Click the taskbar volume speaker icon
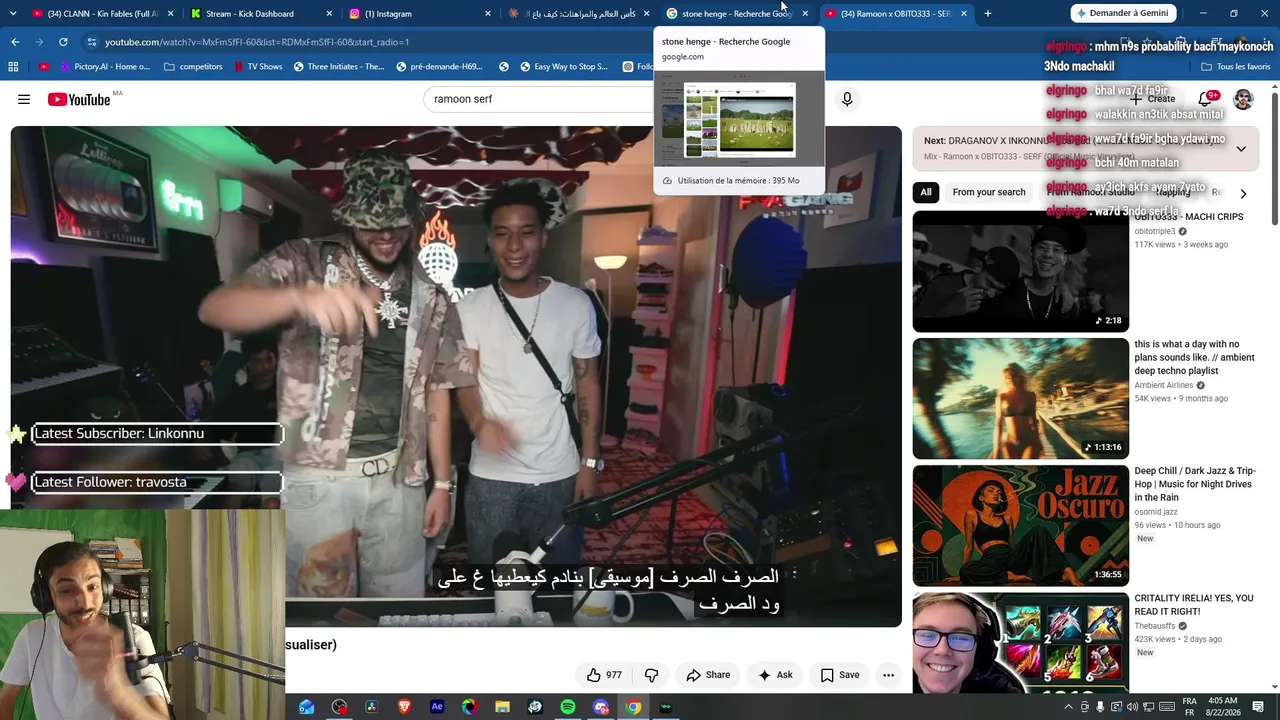Viewport: 1280px width, 720px height. (1133, 707)
